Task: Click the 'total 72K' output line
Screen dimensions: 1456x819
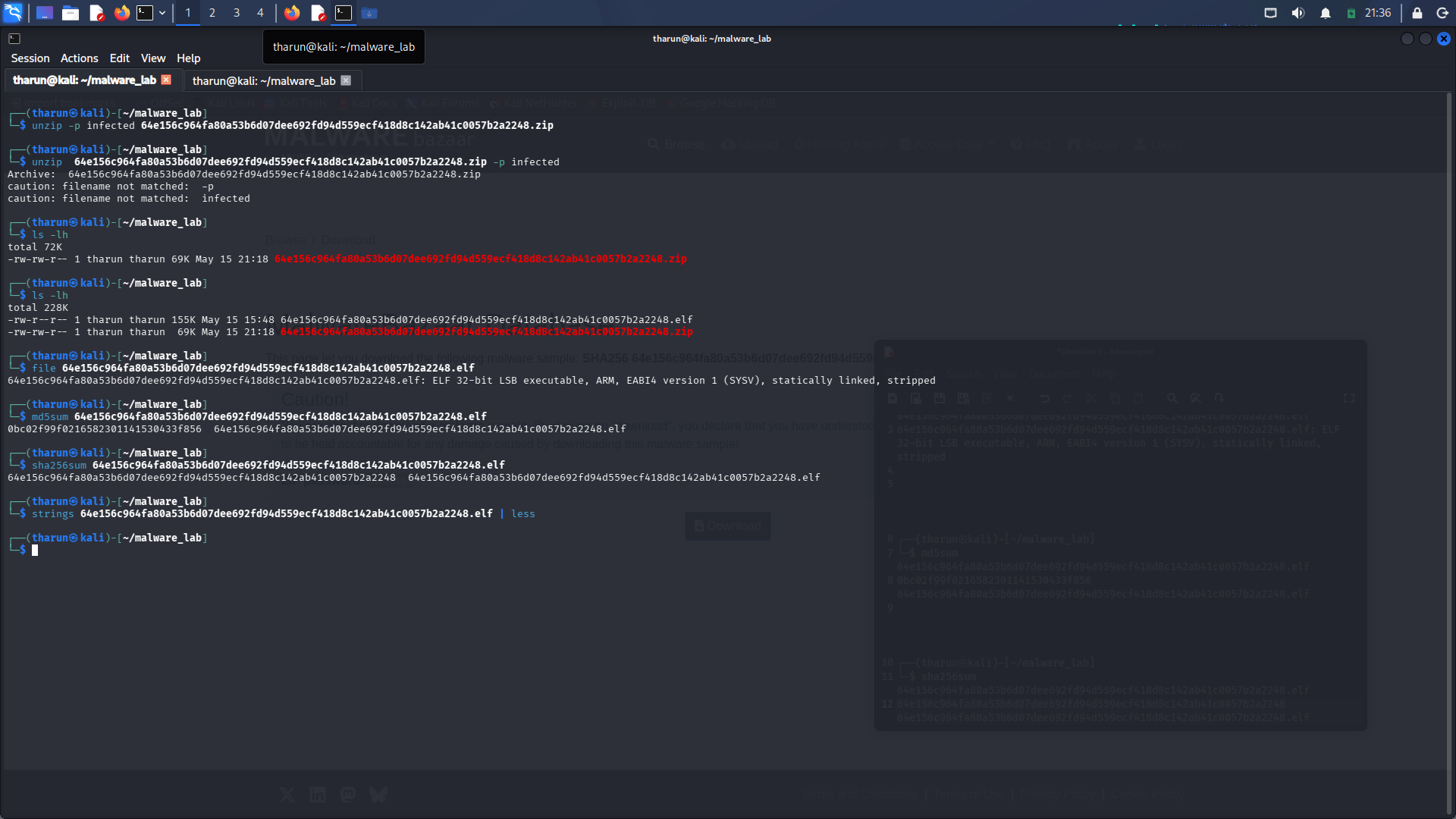Action: [x=35, y=247]
